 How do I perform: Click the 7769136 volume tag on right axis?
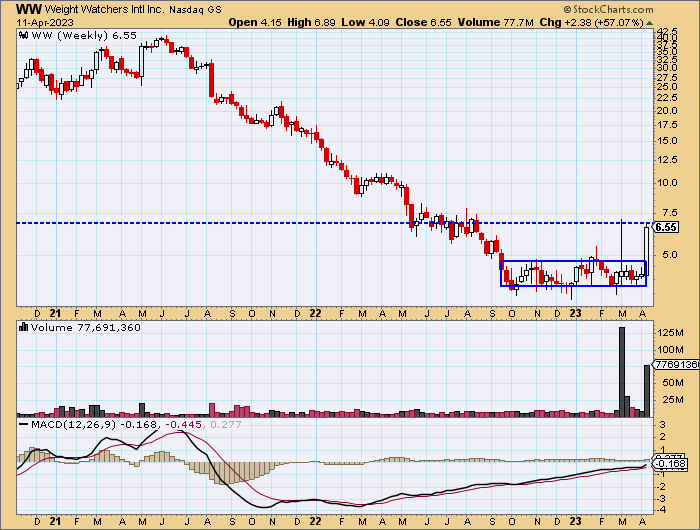pos(676,365)
